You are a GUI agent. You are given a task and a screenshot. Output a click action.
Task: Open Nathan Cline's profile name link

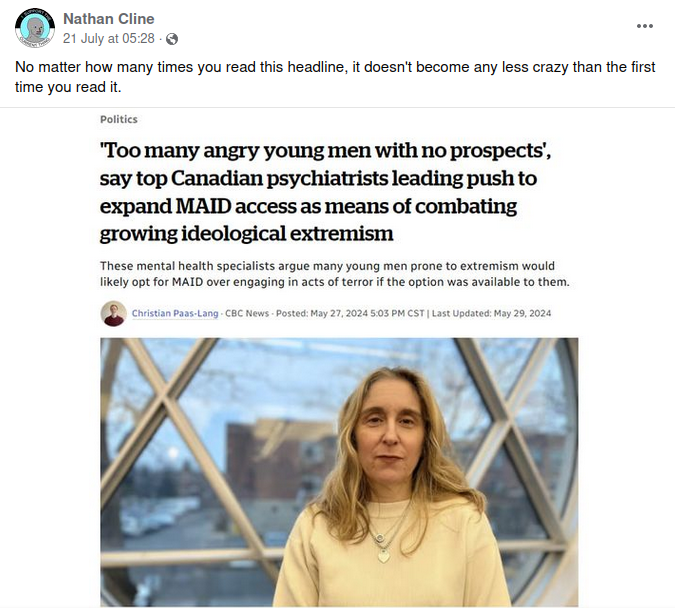pyautogui.click(x=108, y=19)
